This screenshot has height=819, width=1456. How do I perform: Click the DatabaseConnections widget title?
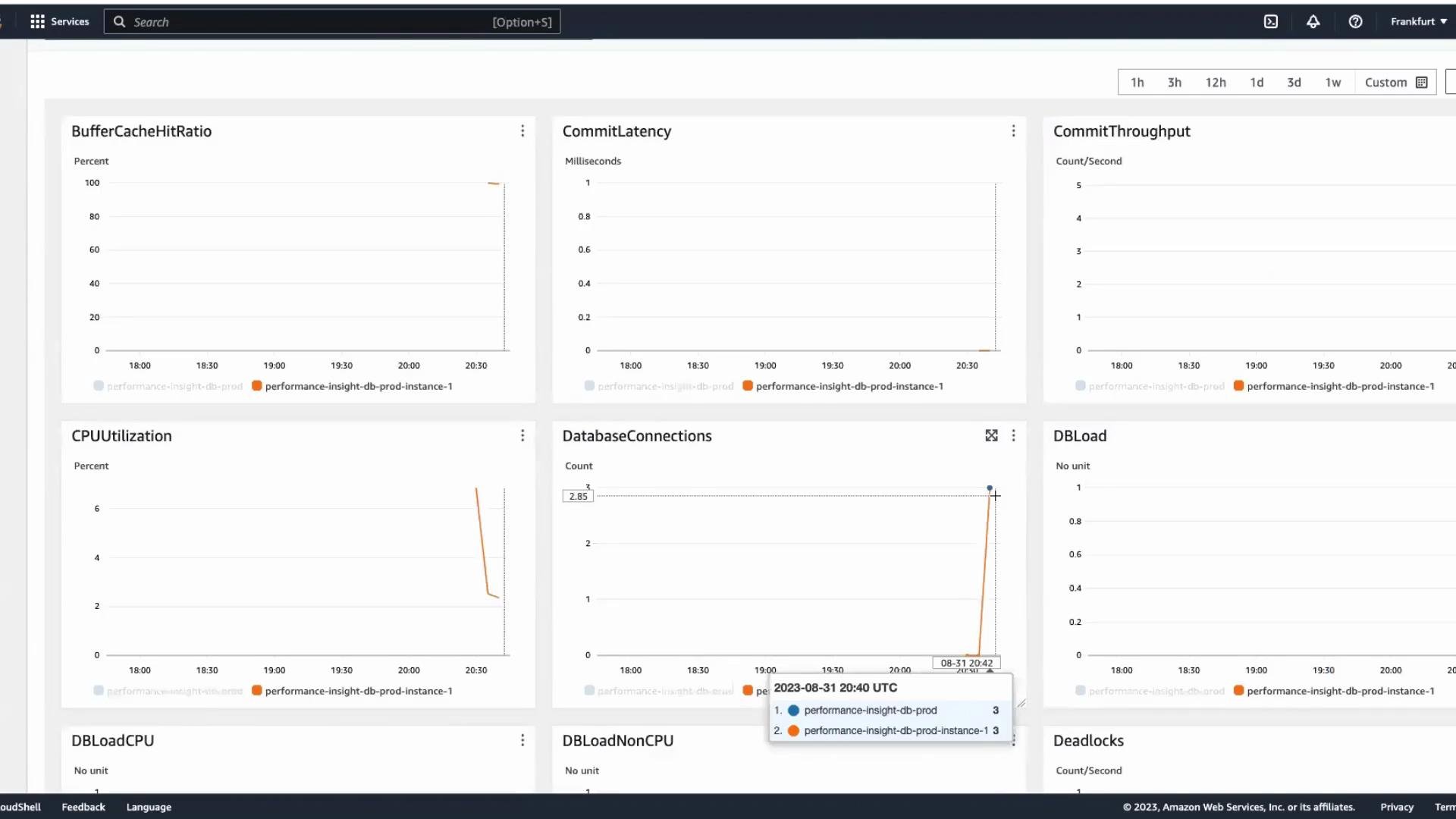(637, 436)
